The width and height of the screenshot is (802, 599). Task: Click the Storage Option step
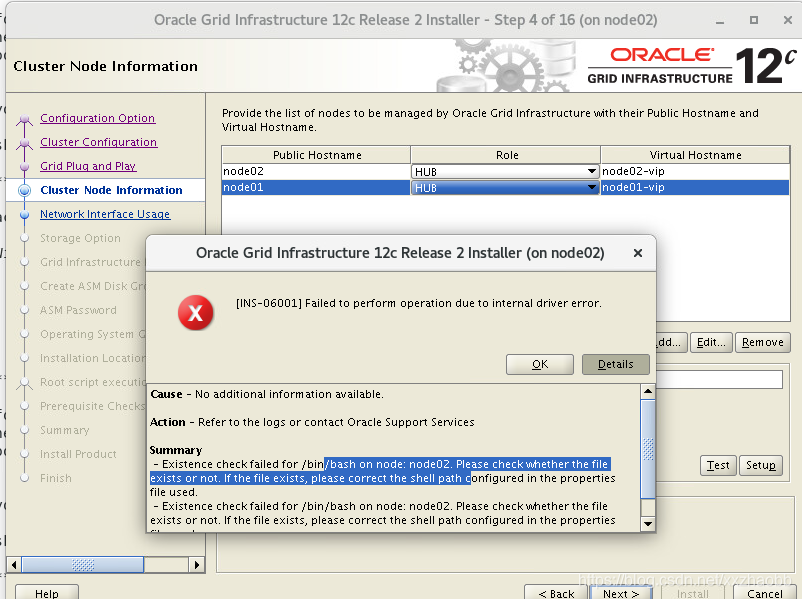[80, 238]
